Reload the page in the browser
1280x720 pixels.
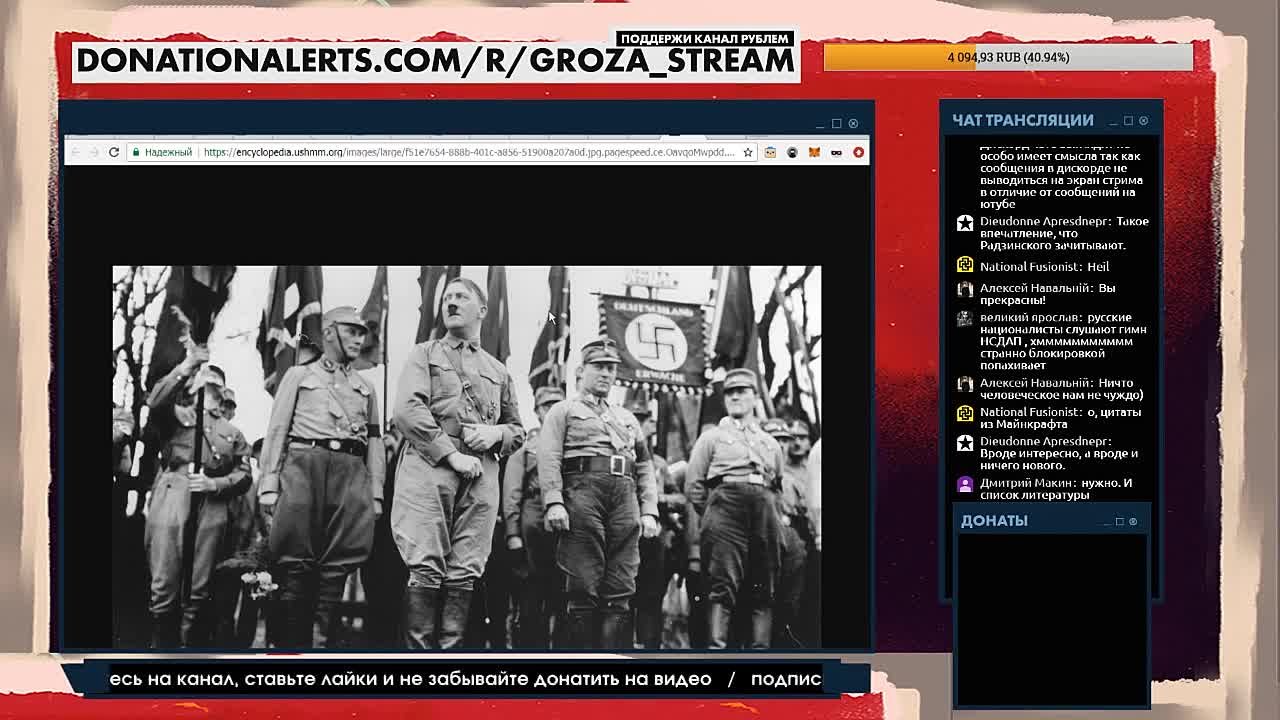(x=114, y=152)
